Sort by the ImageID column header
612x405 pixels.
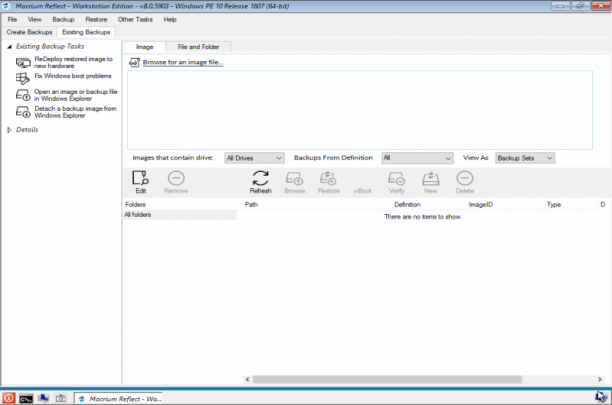coord(480,204)
